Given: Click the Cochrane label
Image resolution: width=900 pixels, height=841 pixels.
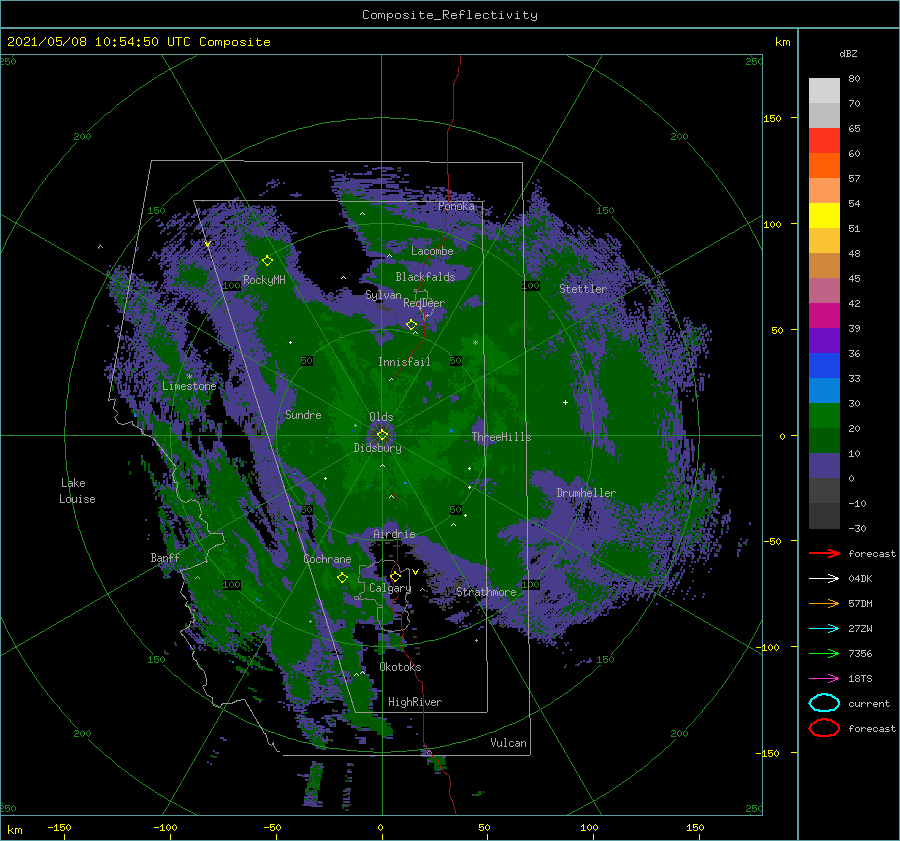Looking at the screenshot, I should tap(327, 559).
